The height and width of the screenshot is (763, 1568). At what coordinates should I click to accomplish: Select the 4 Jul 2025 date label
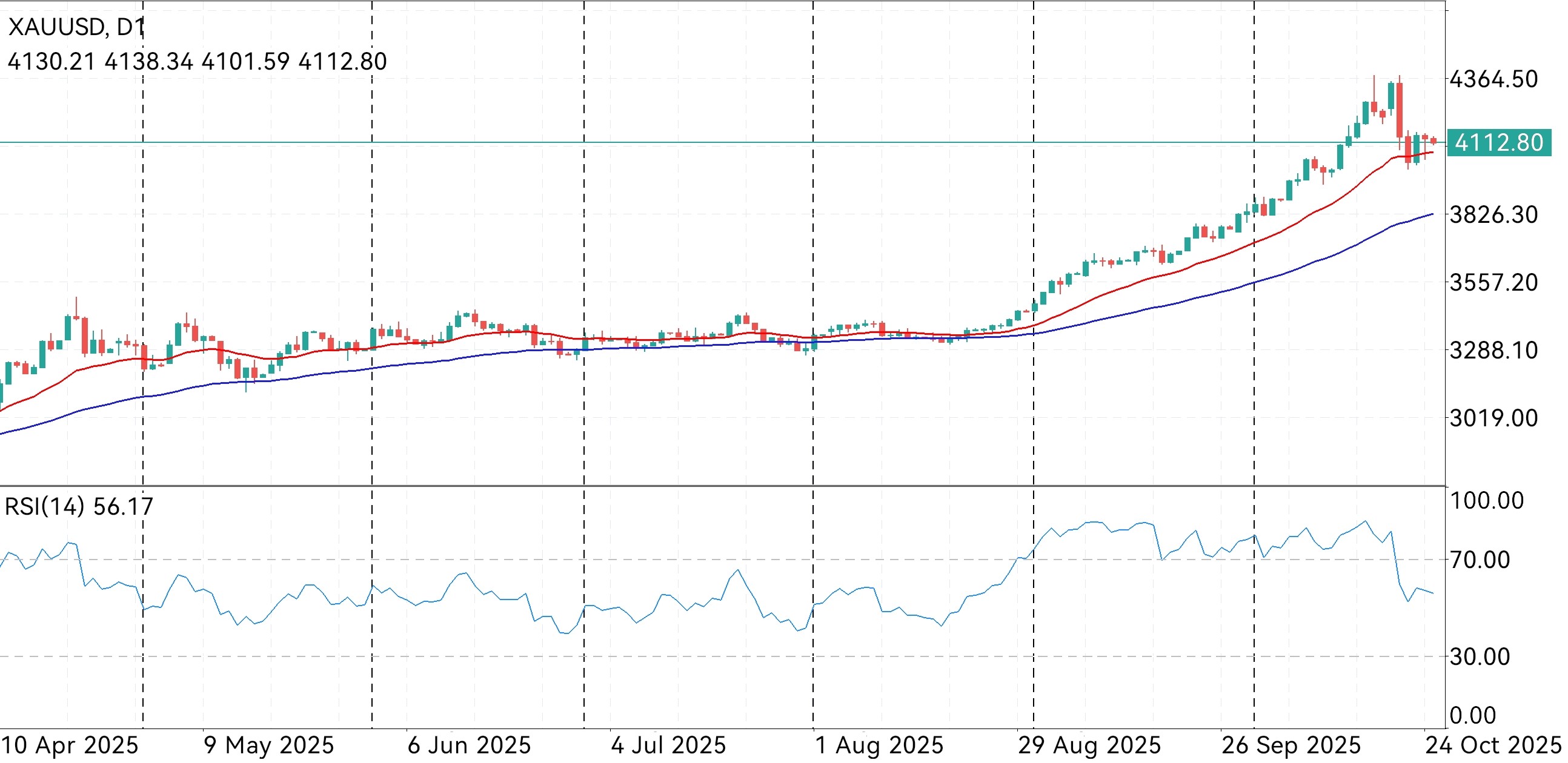tap(668, 745)
